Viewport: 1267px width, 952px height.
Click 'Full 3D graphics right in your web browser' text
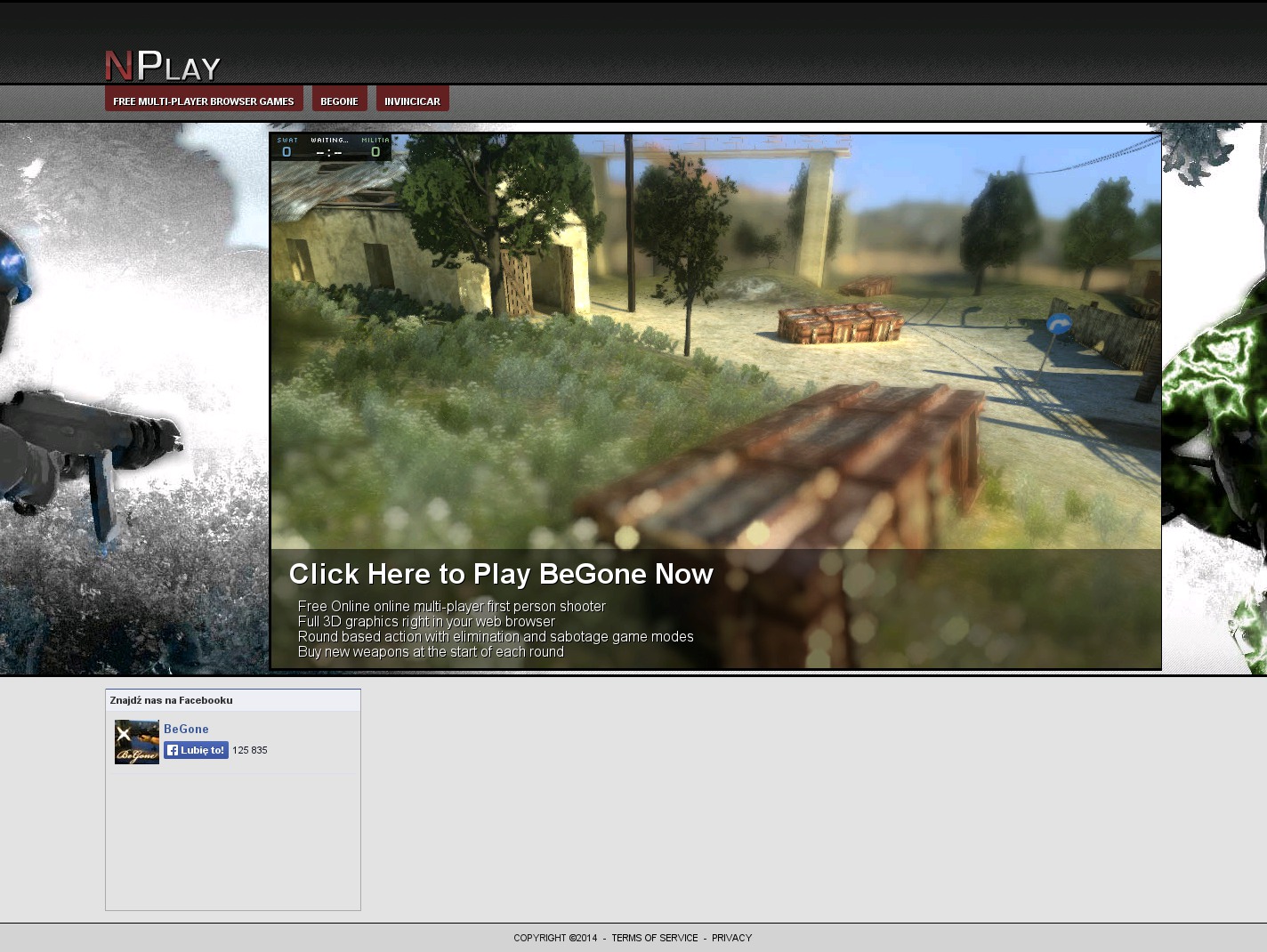(x=426, y=621)
